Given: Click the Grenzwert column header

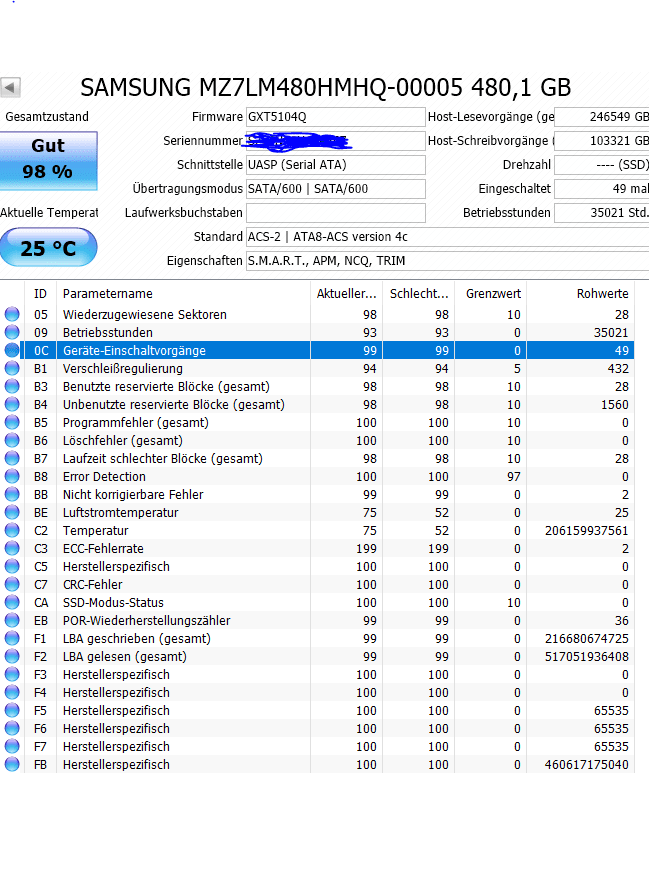Looking at the screenshot, I should pos(490,294).
